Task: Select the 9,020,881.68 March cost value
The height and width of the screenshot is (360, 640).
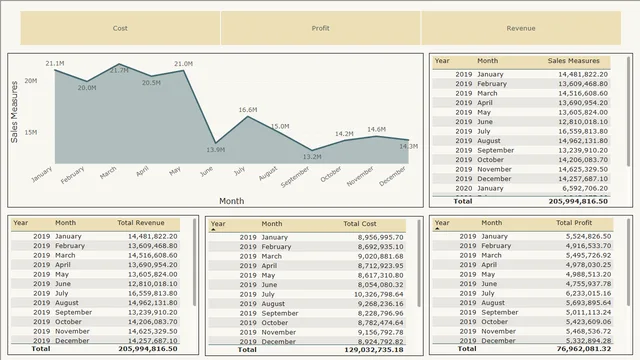Action: [380, 256]
